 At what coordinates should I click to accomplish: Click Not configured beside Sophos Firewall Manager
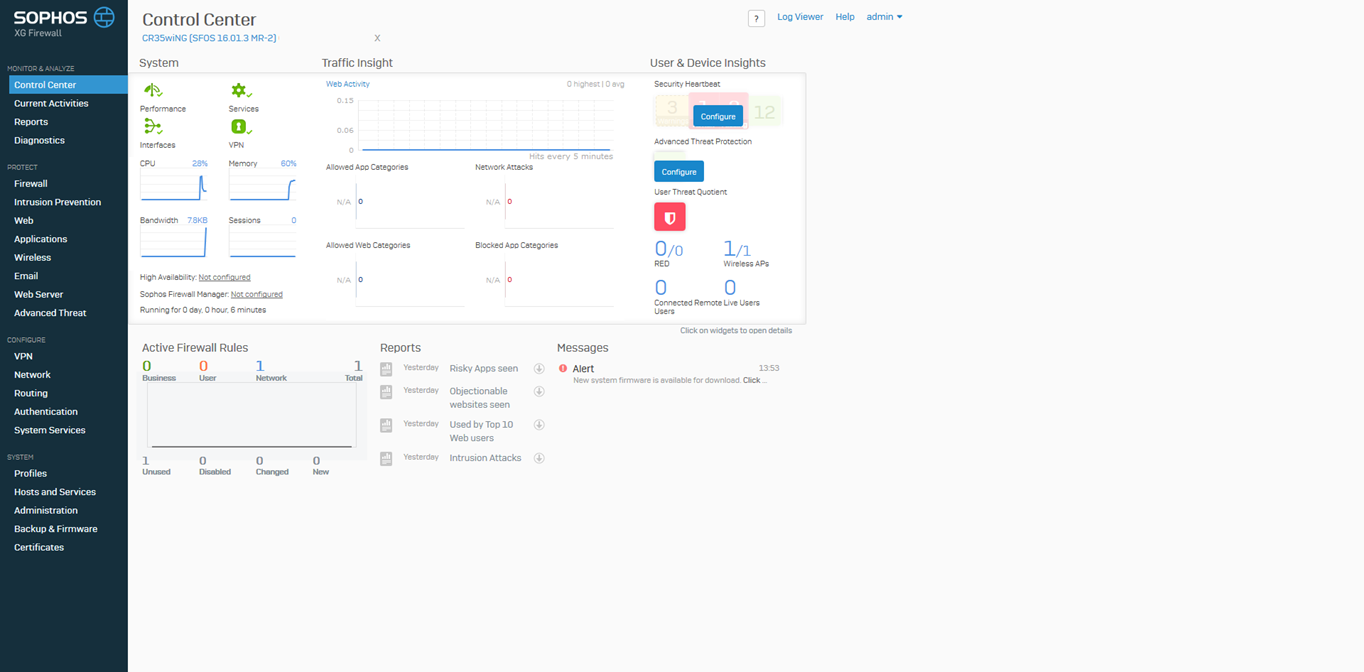pyautogui.click(x=256, y=295)
